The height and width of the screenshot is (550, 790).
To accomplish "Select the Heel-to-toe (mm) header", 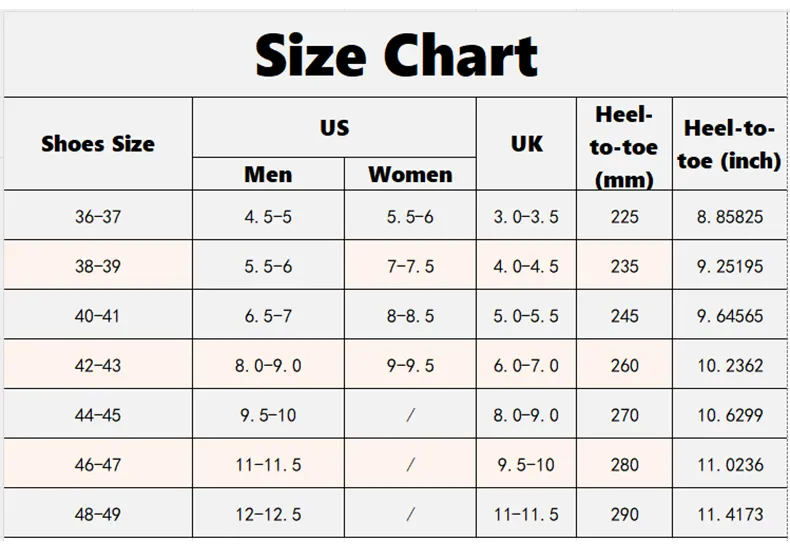I will pos(623,146).
